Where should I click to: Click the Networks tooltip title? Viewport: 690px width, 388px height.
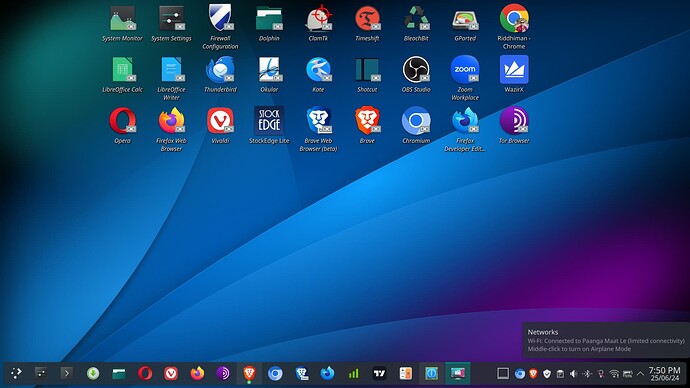click(543, 332)
